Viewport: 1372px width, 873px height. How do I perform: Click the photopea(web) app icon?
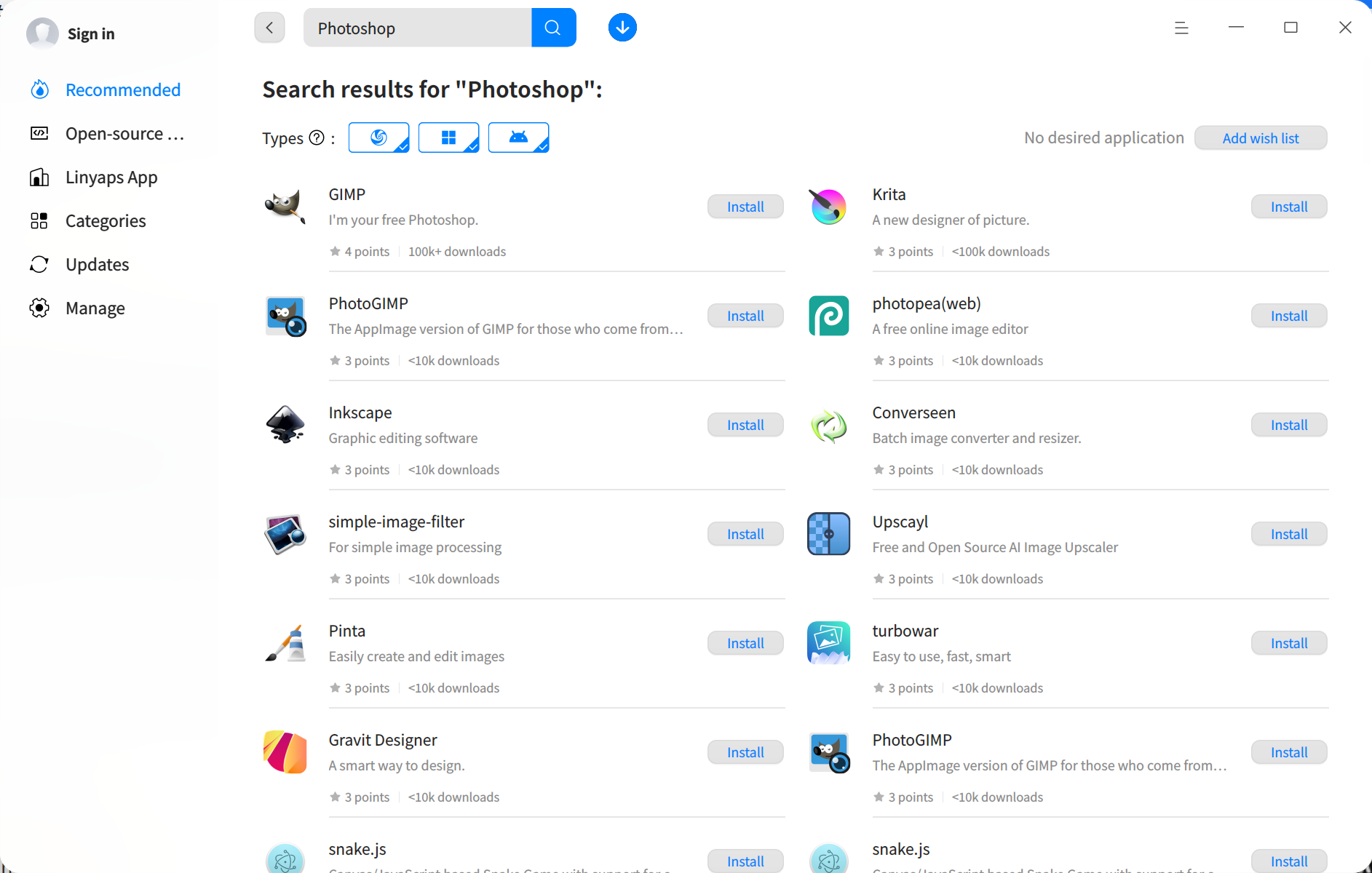pyautogui.click(x=828, y=316)
